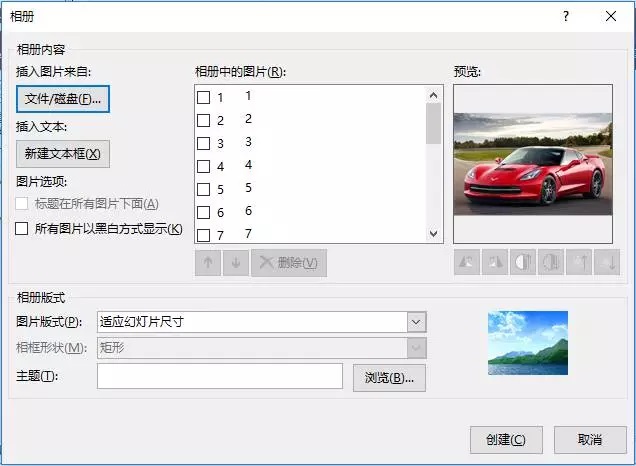Close the 相册 dialog
The image size is (636, 466).
(611, 16)
